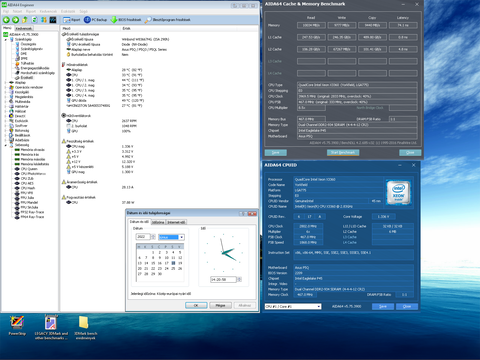
Task: Switch to the Időzóna tab
Action: point(158,222)
